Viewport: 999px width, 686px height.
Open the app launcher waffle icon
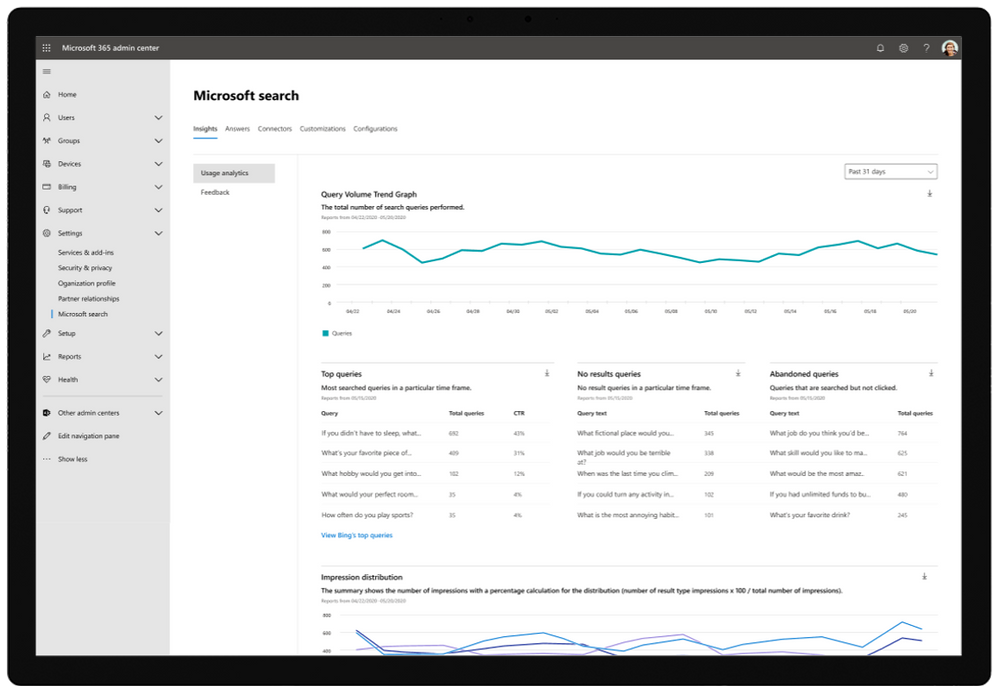pos(47,48)
